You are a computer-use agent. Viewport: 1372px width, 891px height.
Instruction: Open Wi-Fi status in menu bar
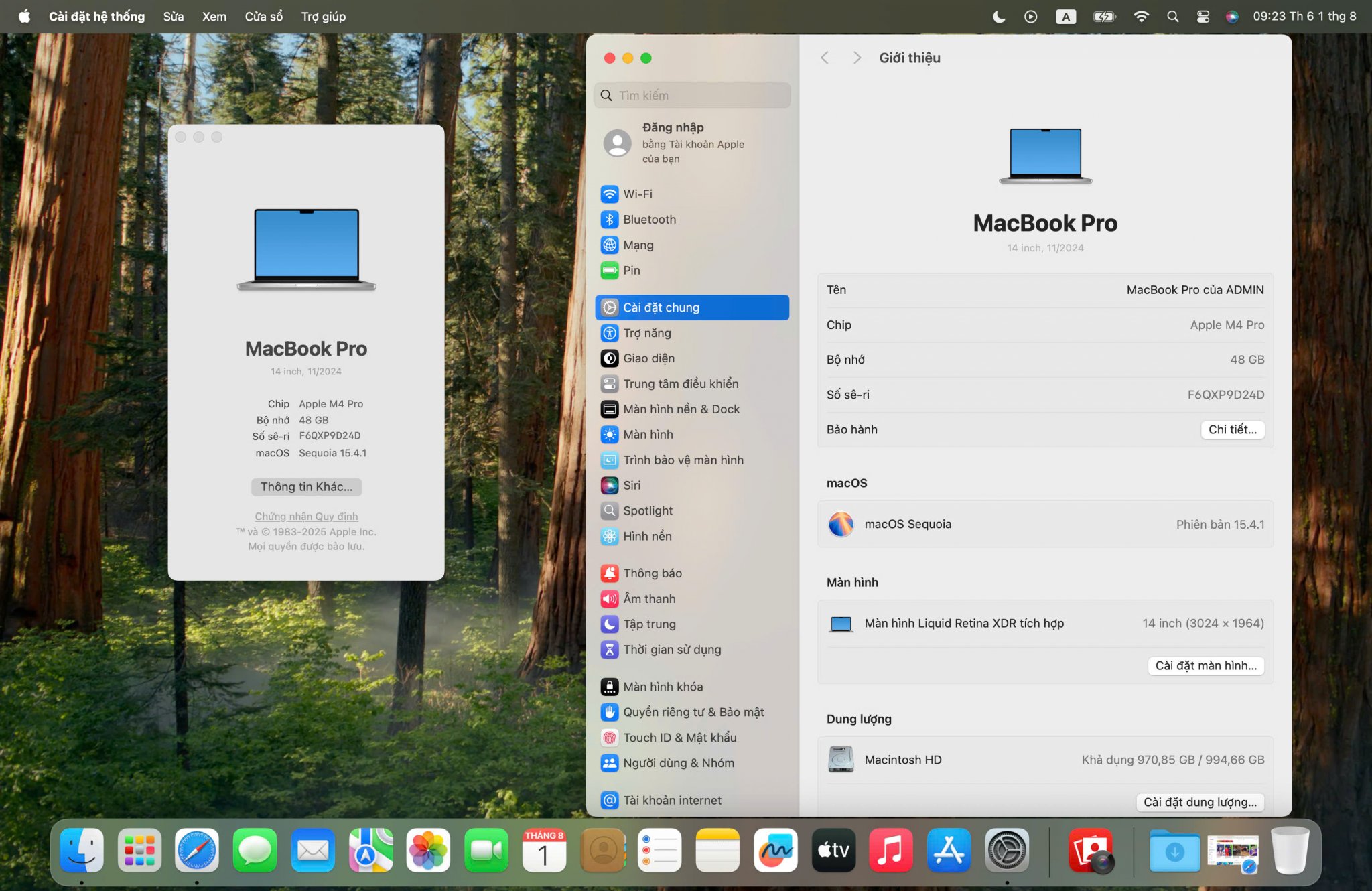point(1141,17)
